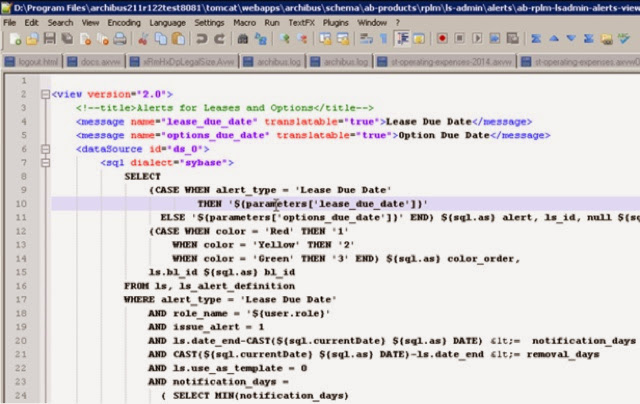Screen dimensions: 640x404
Task: Open the Settings menu
Action: coord(209,23)
